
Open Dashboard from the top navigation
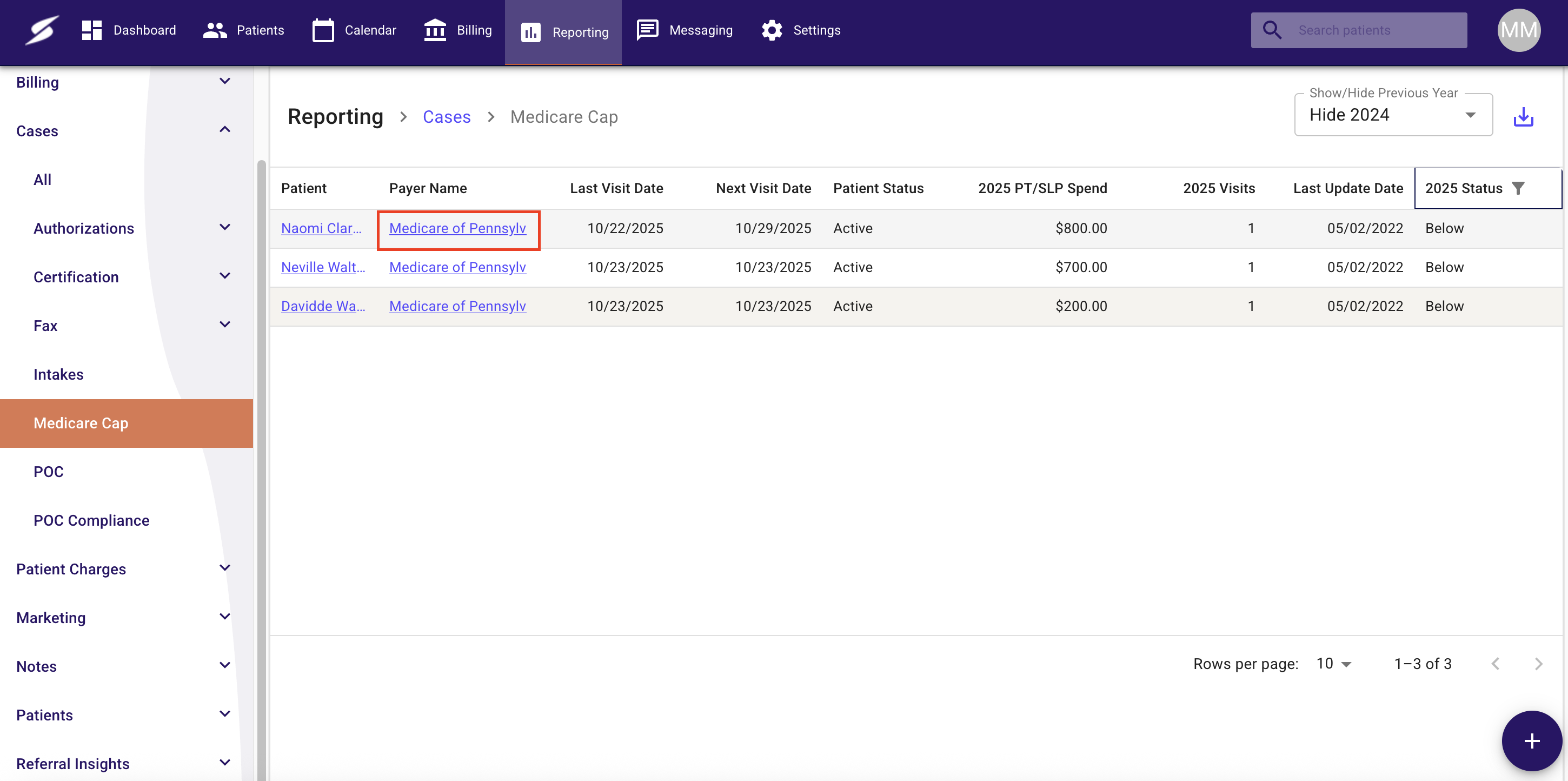(129, 30)
